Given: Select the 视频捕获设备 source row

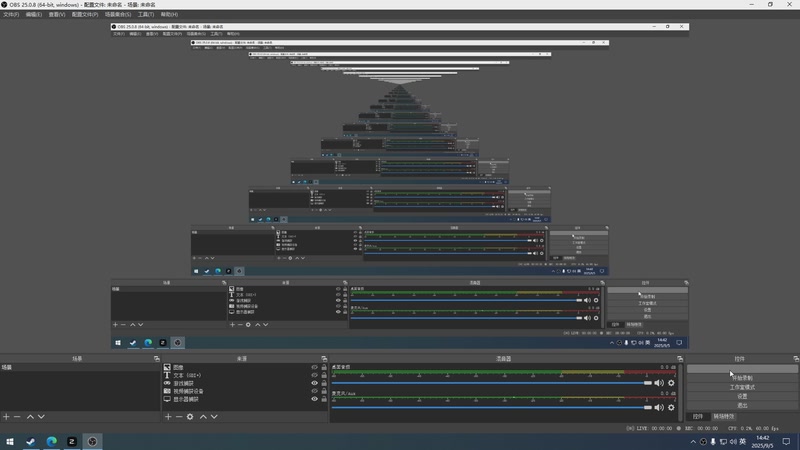Looking at the screenshot, I should pos(245,391).
